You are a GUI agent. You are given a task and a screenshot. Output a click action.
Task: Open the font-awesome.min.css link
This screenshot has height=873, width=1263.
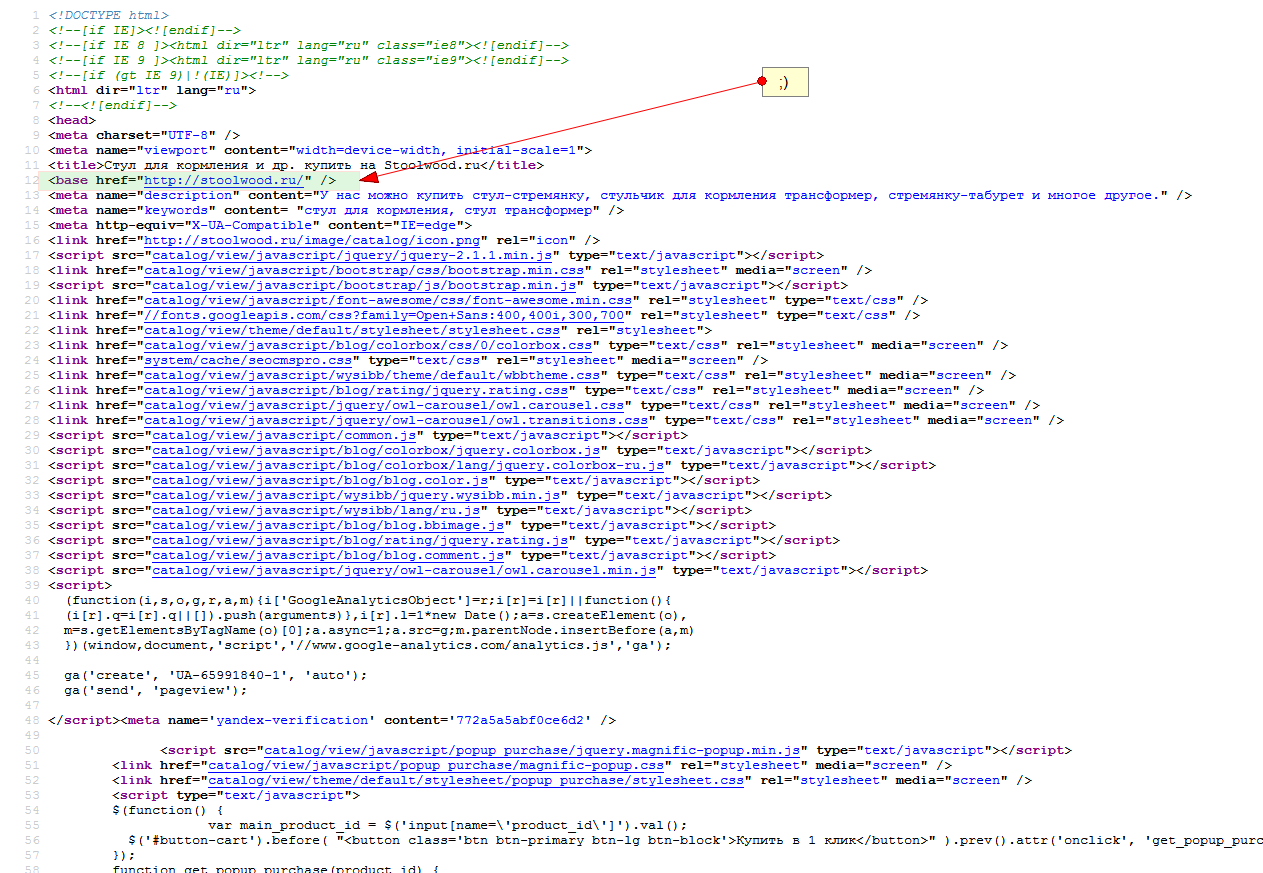click(x=388, y=300)
